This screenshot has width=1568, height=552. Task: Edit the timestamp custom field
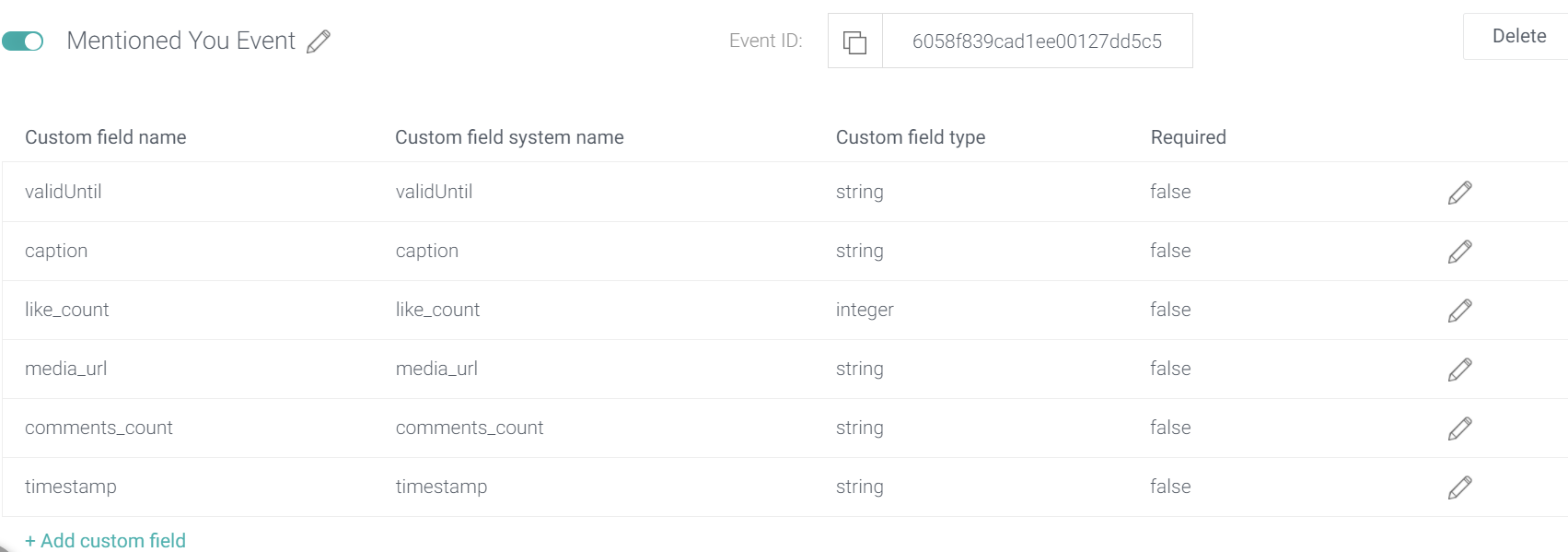1460,487
